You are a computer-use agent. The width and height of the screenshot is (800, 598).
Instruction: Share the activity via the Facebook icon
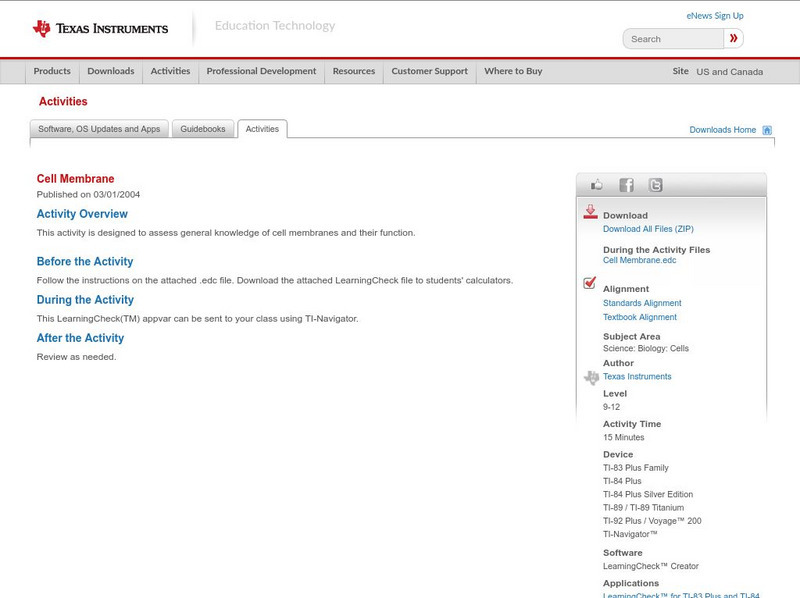pos(626,185)
